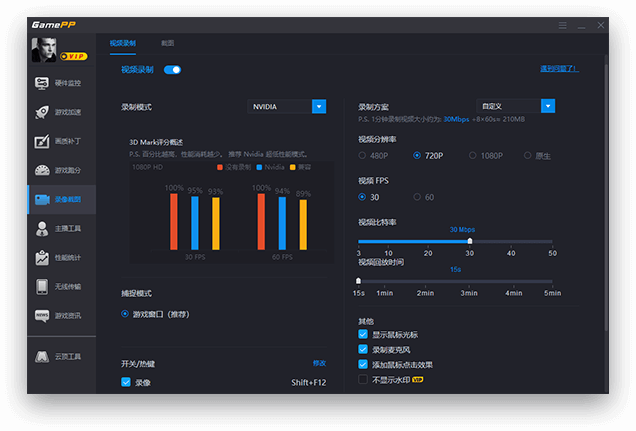This screenshot has width=636, height=431.
Task: Click the Shift+F12 hotkey value
Action: tap(309, 383)
